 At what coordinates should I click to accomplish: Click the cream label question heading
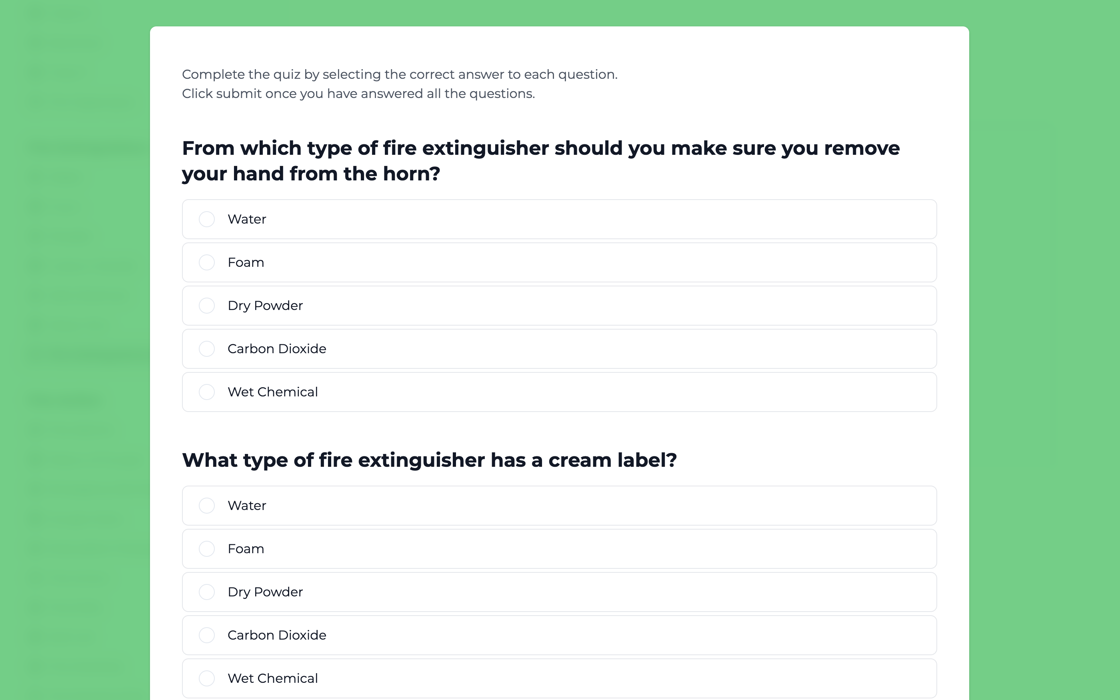[x=429, y=460]
